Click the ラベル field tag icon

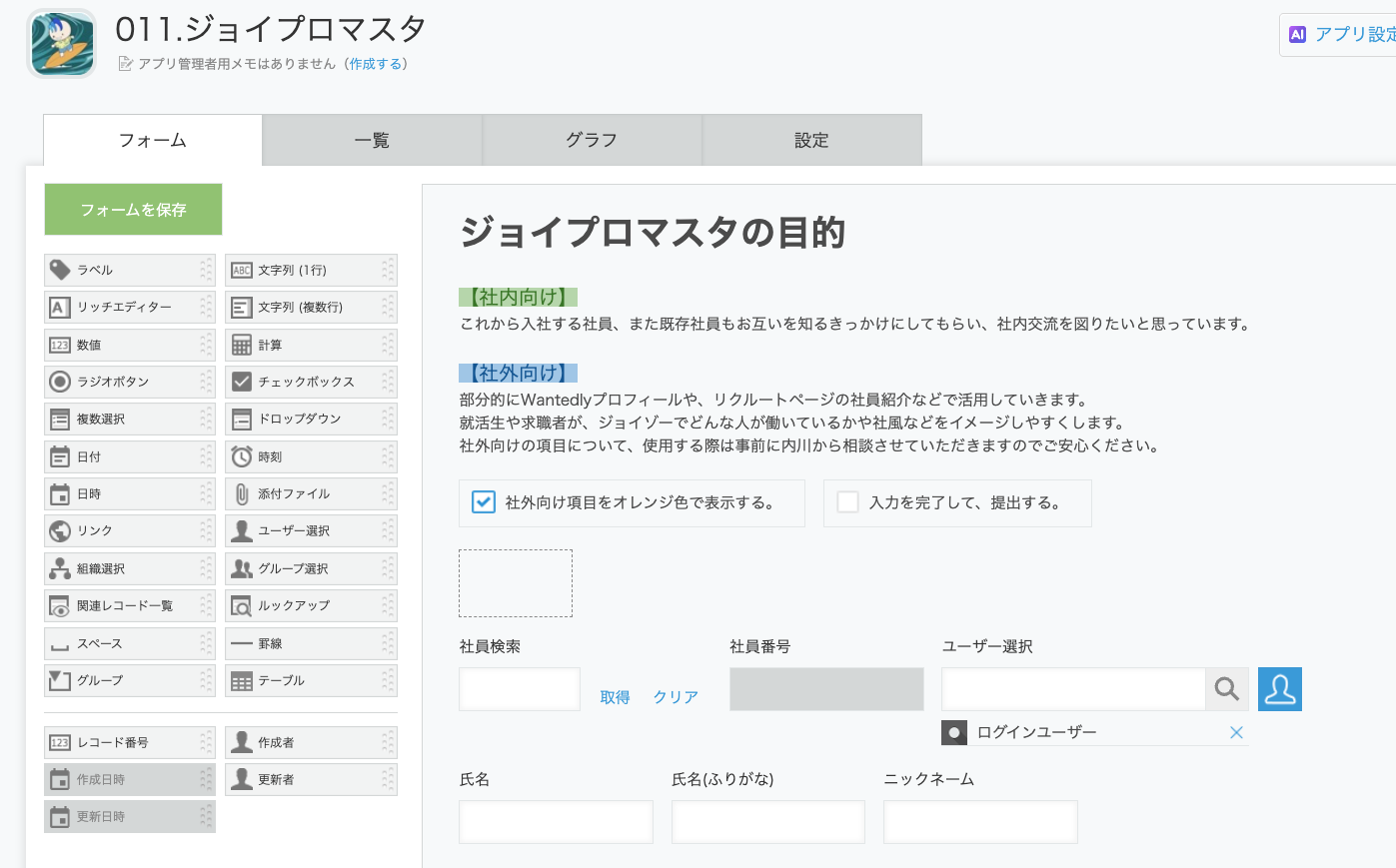point(60,270)
